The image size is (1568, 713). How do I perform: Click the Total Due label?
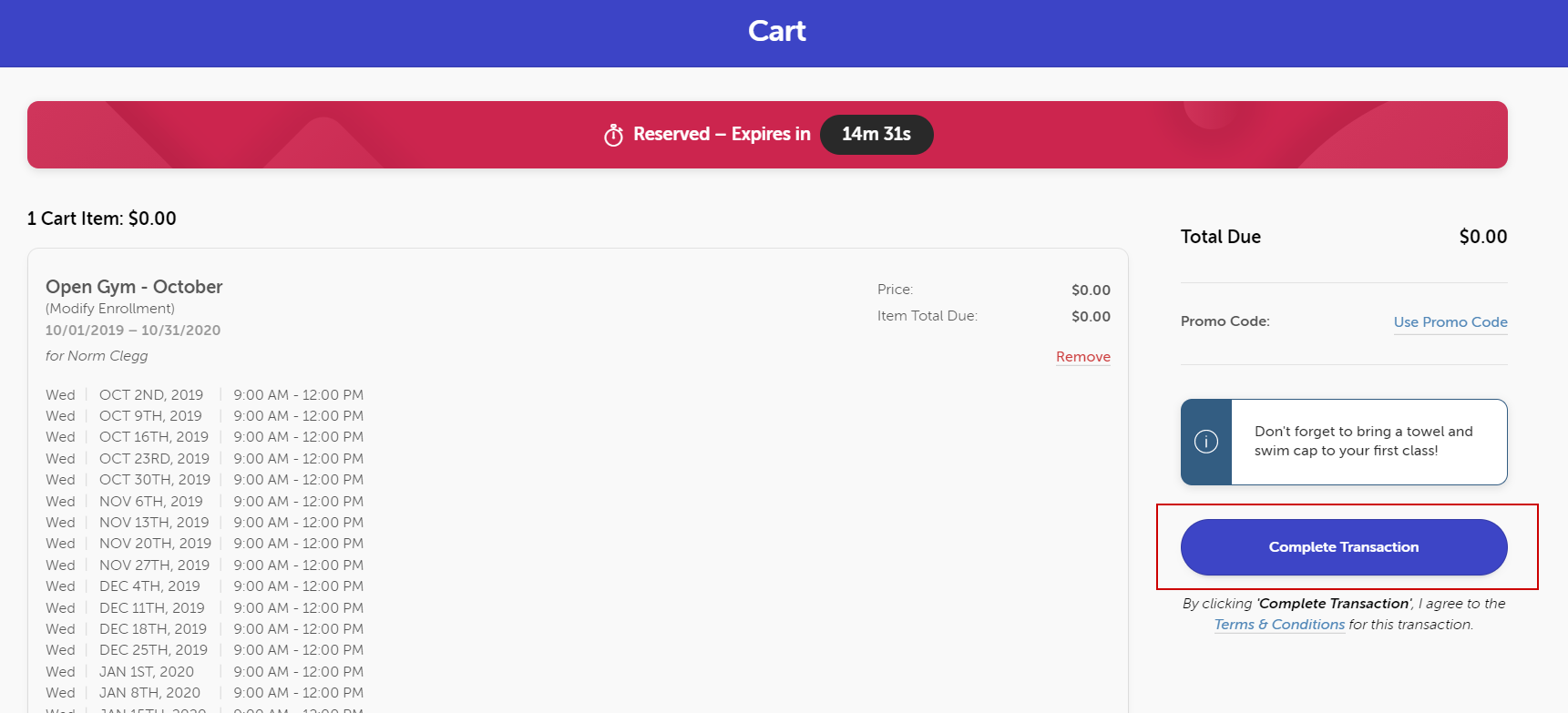click(x=1221, y=237)
